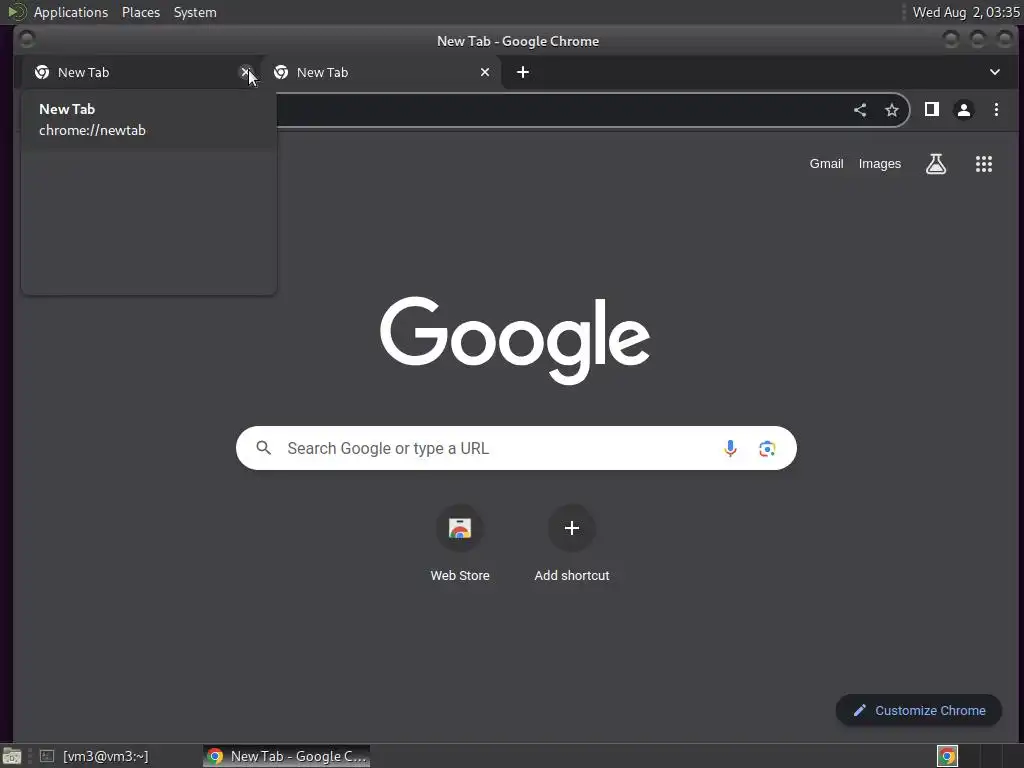The width and height of the screenshot is (1024, 768).
Task: Close the second New Tab tab
Action: [485, 72]
